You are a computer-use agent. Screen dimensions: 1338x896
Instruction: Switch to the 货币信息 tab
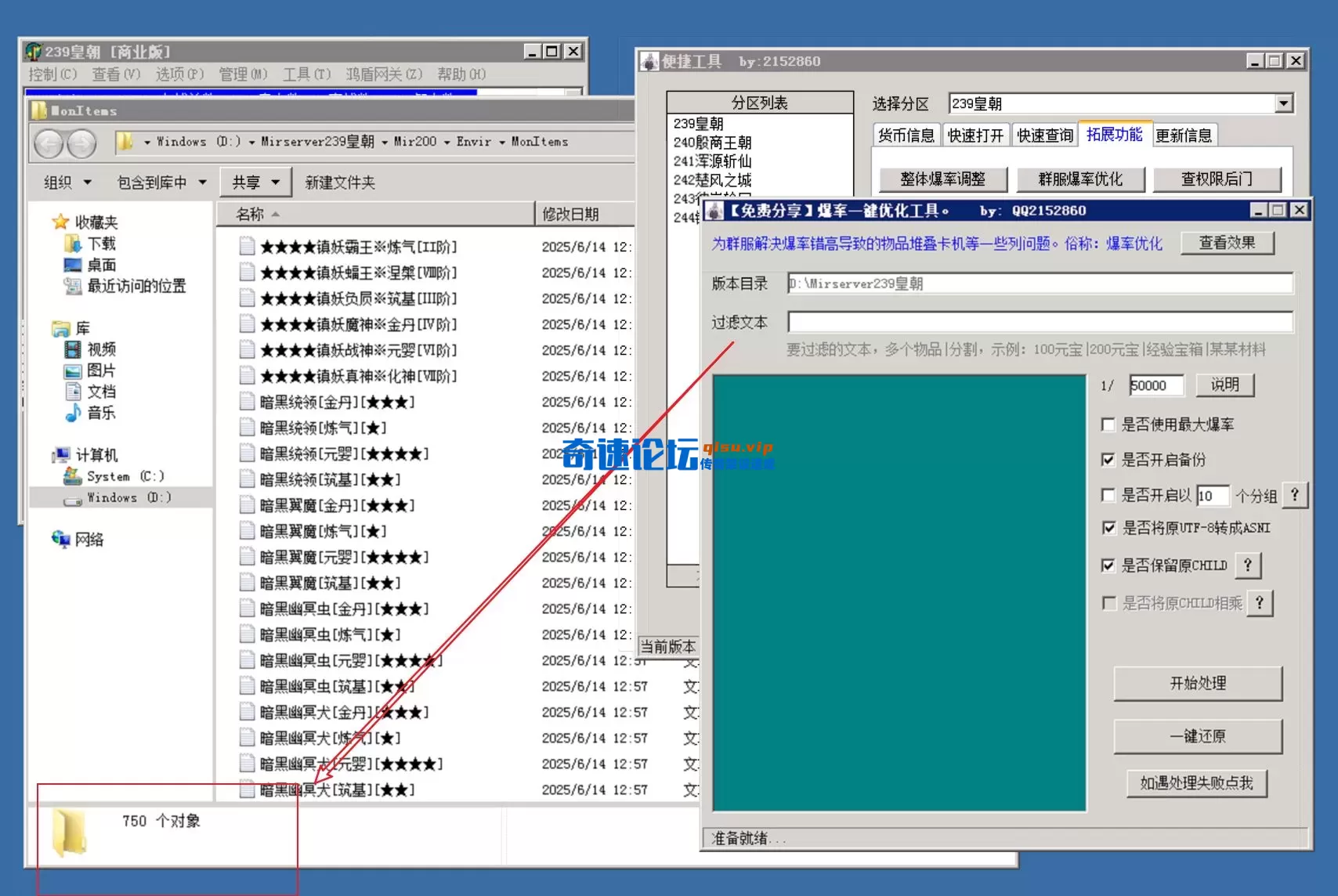click(x=906, y=135)
